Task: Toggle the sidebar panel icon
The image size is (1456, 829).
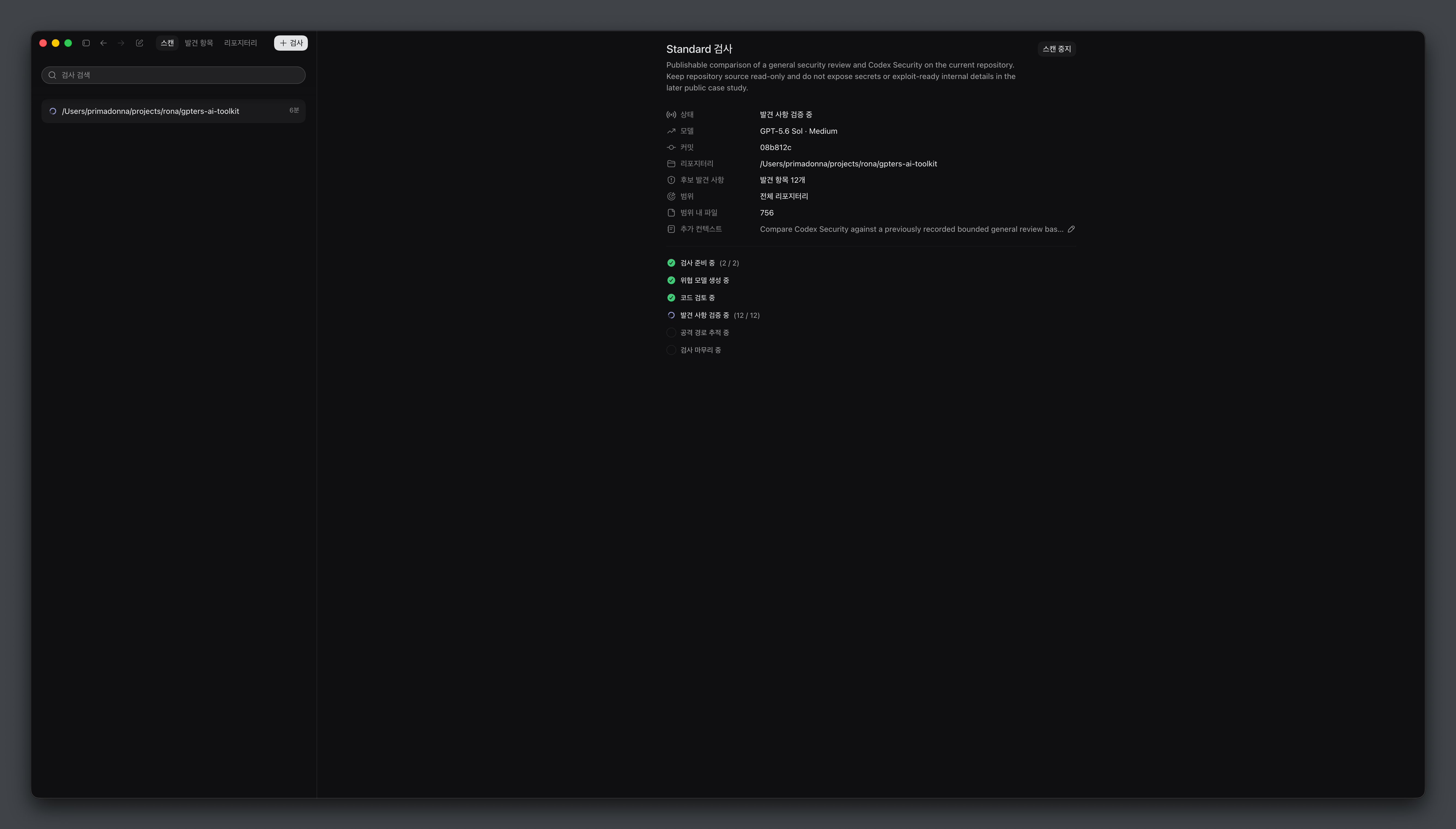Action: coord(86,43)
